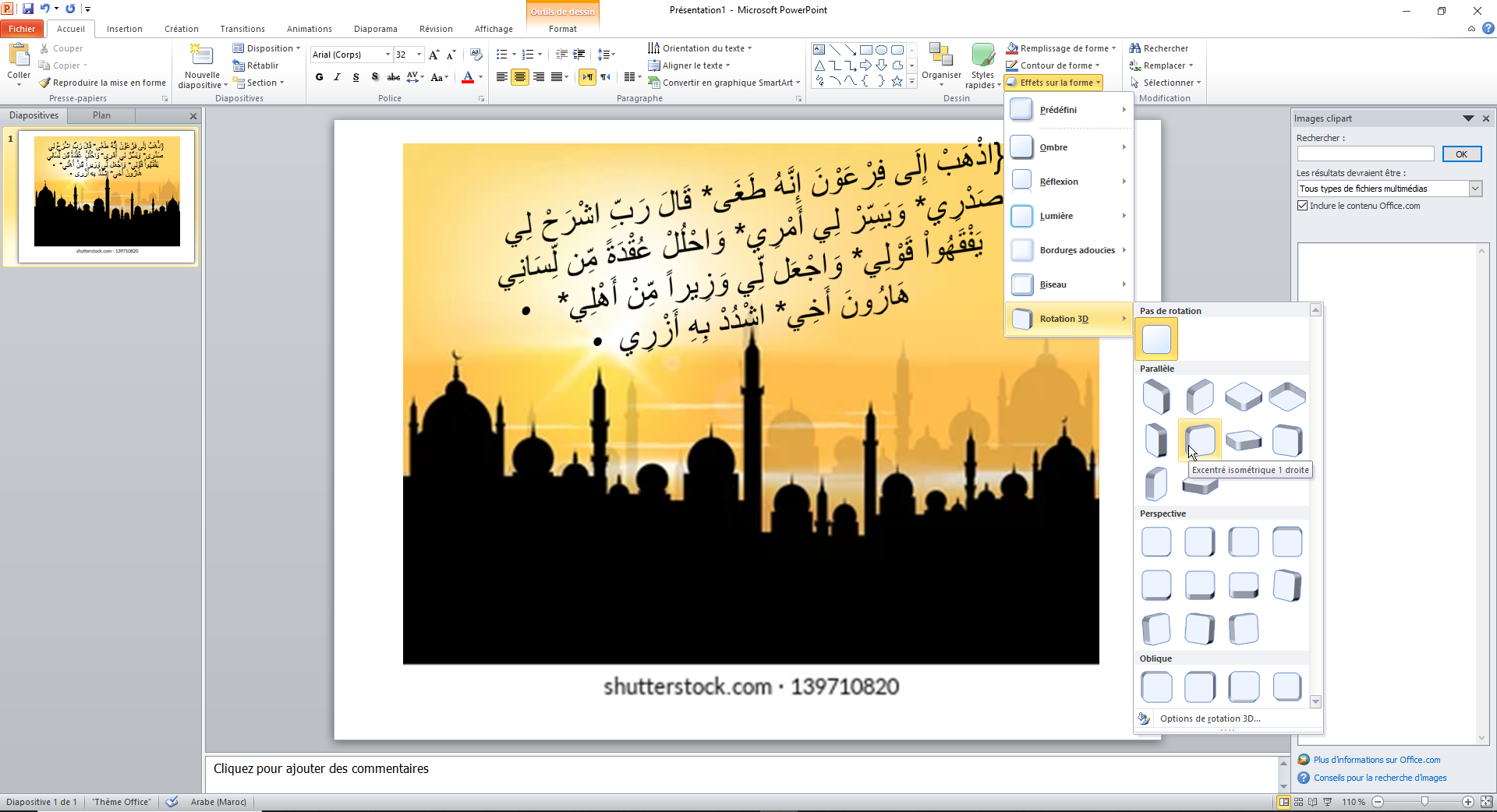The height and width of the screenshot is (812, 1497).
Task: Clear all formatting eraser icon
Action: coord(476,55)
